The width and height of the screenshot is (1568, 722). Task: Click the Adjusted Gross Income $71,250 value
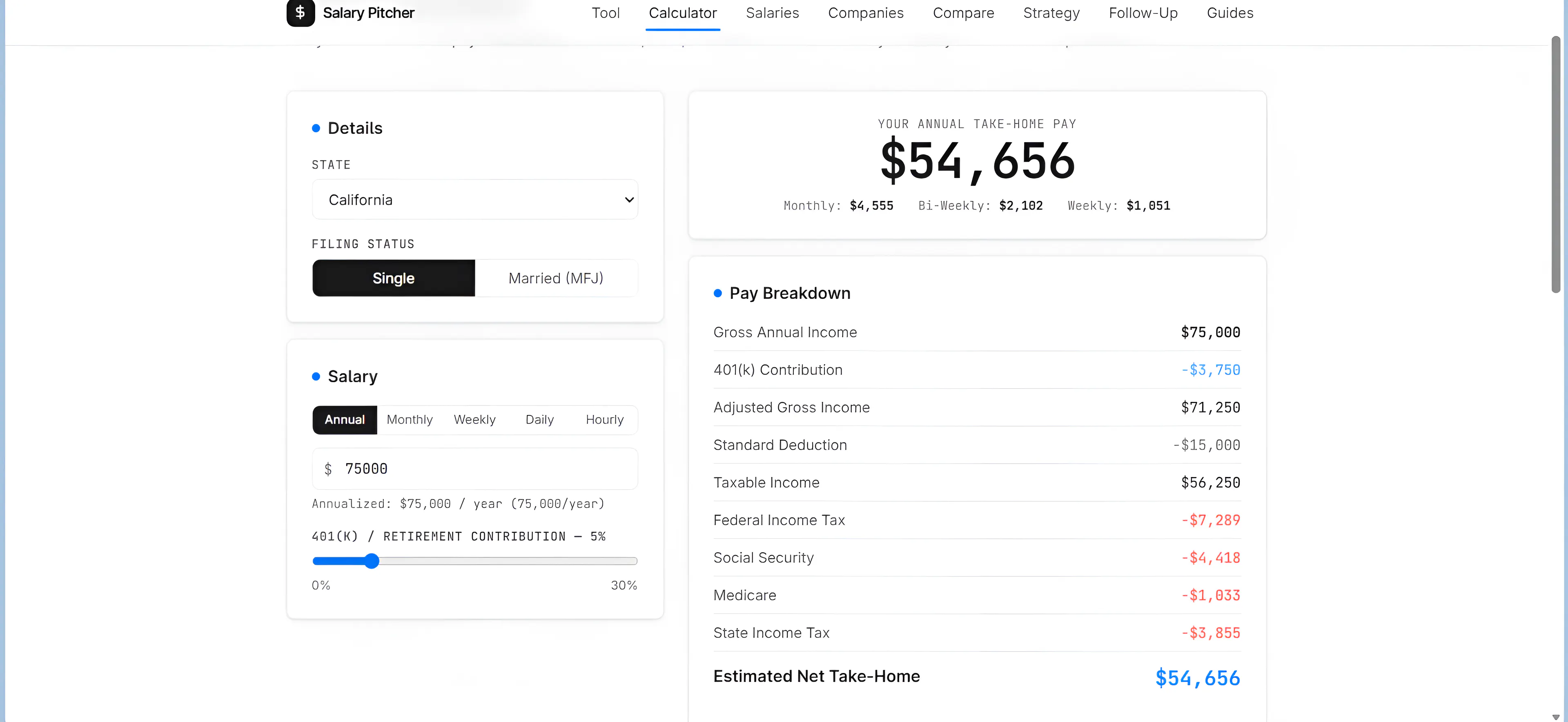tap(1210, 407)
